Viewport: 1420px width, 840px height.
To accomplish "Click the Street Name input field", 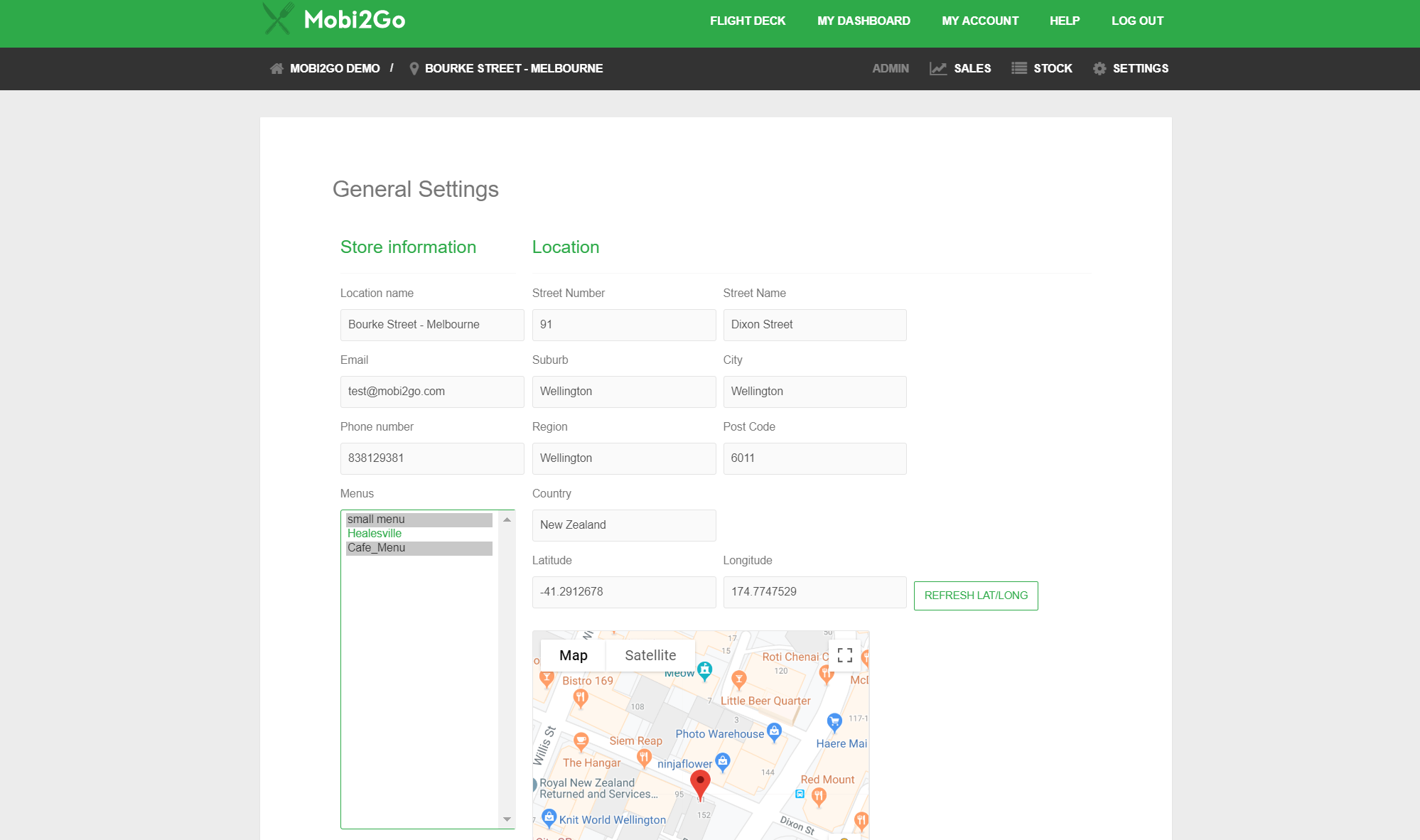I will [x=814, y=325].
